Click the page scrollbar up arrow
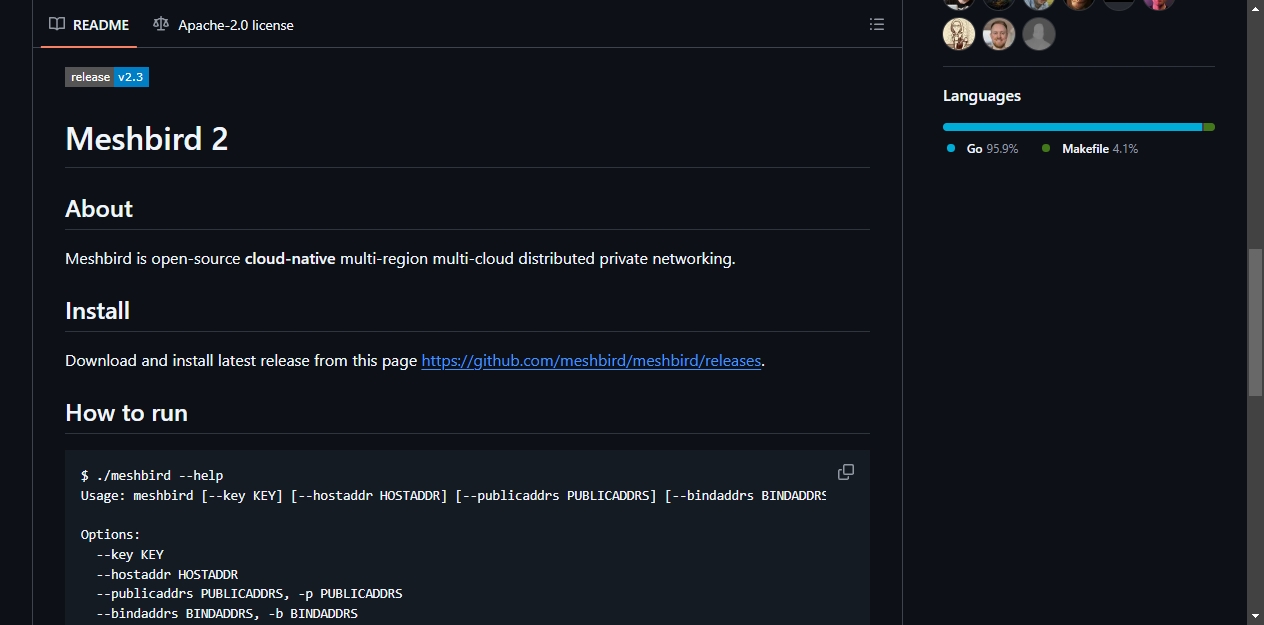This screenshot has height=625, width=1264. (x=1255, y=8)
